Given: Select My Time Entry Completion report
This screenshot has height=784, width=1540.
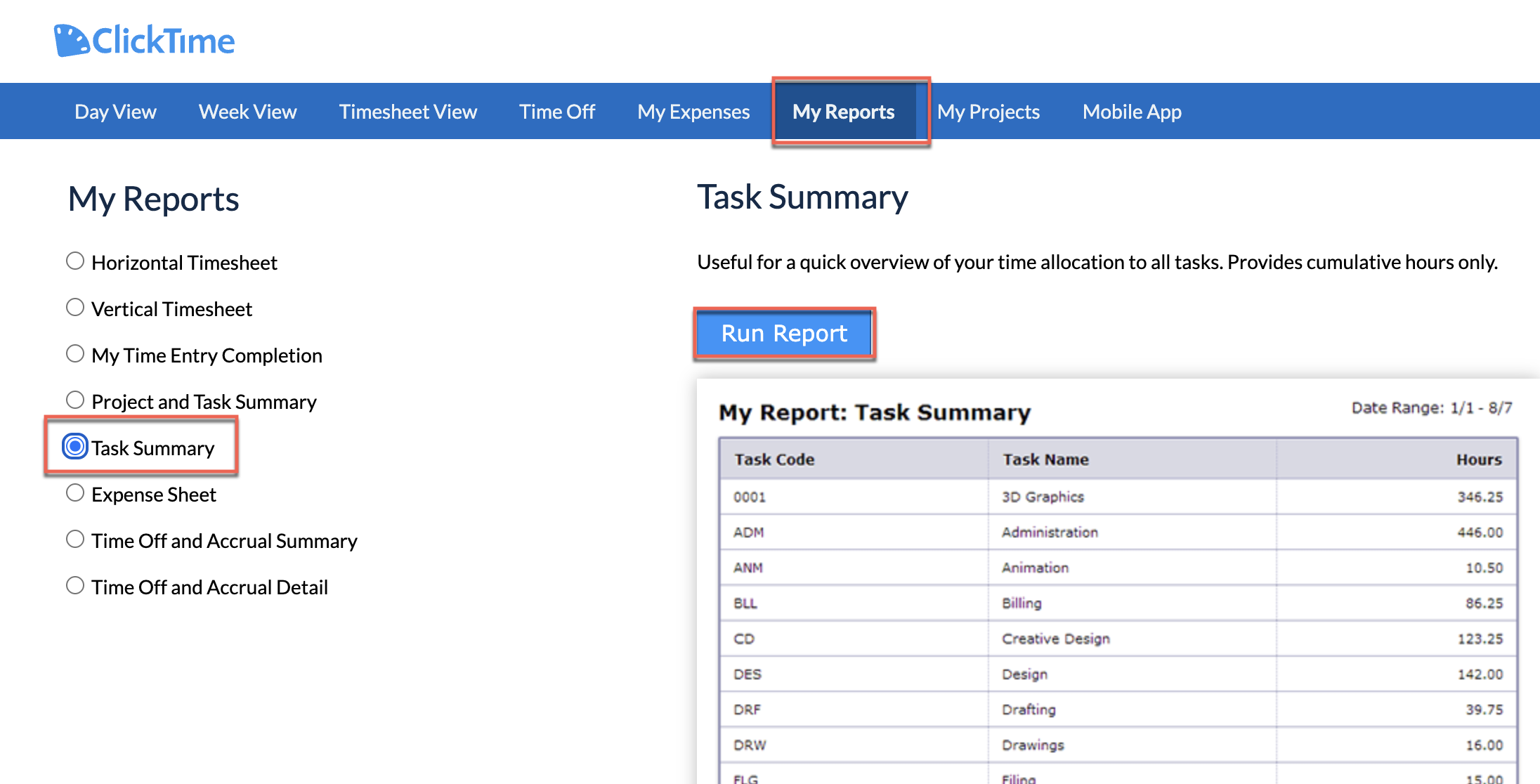Looking at the screenshot, I should 75,354.
